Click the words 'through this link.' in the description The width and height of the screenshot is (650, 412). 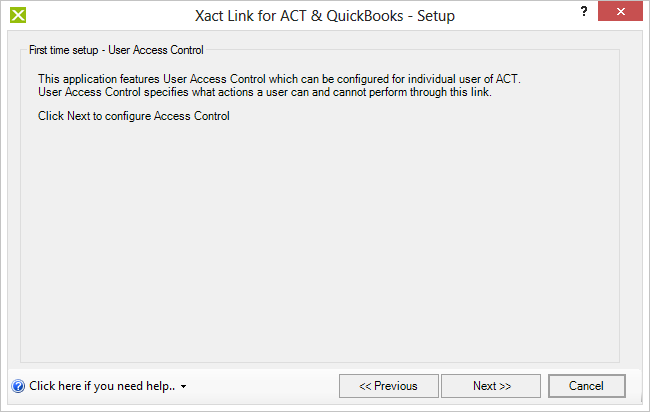pos(451,92)
